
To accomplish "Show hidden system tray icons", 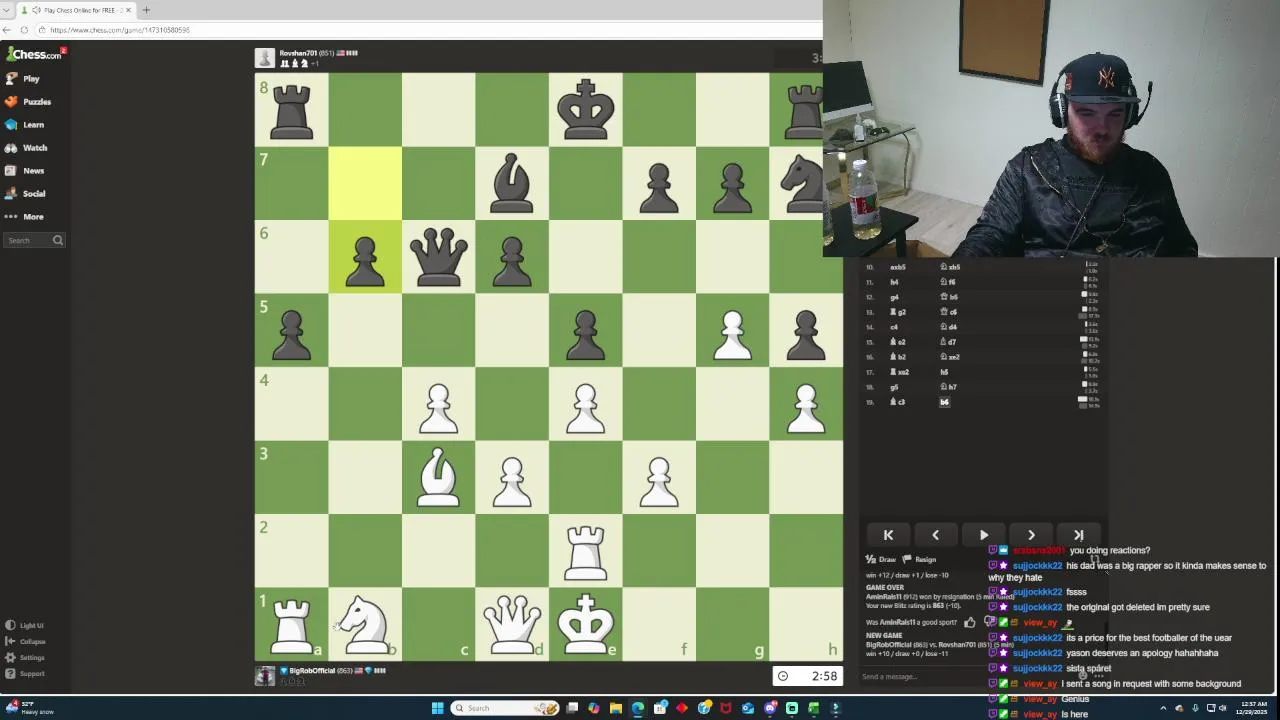I will tap(1163, 708).
